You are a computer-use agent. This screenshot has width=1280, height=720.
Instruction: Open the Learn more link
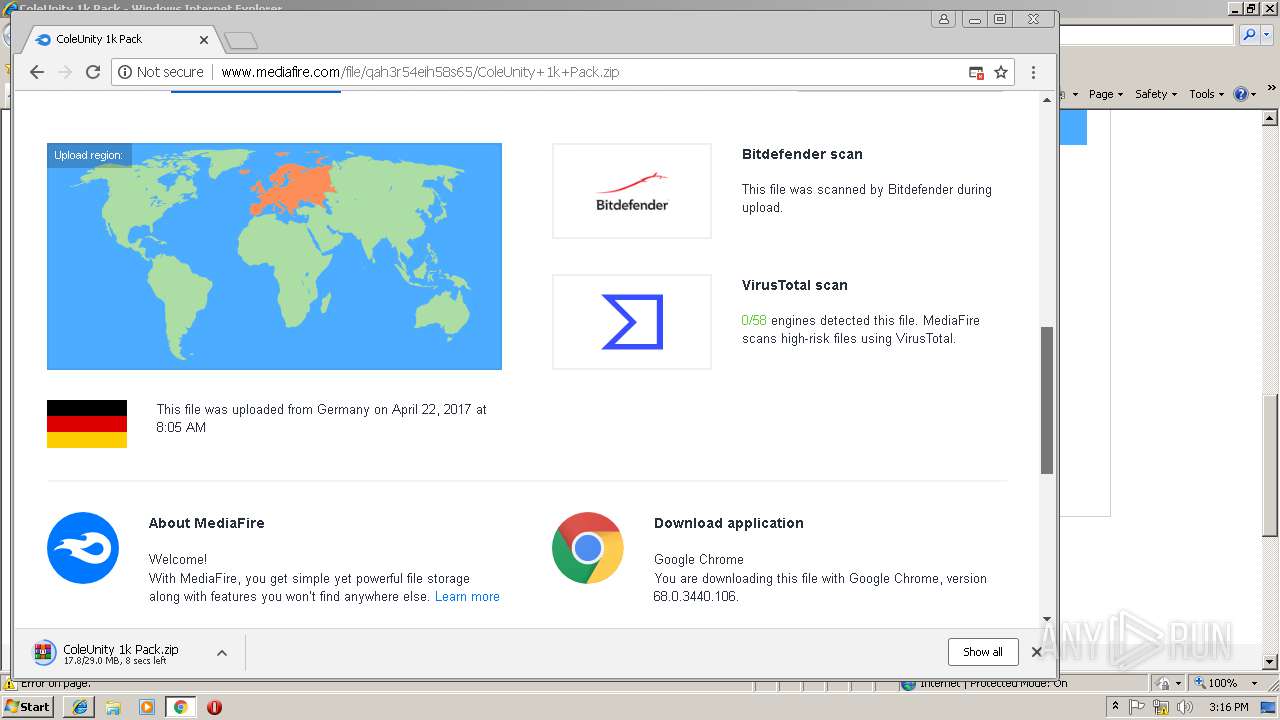click(x=467, y=597)
